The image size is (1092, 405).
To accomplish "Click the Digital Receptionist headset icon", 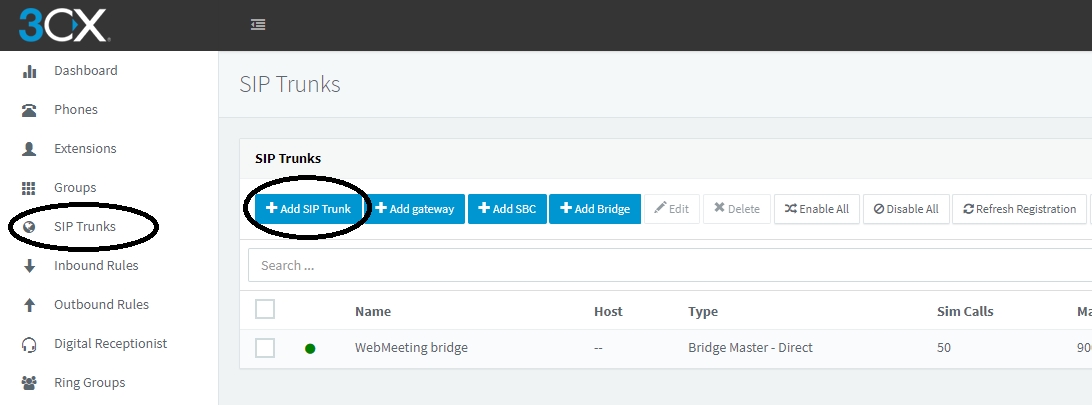I will coord(30,344).
